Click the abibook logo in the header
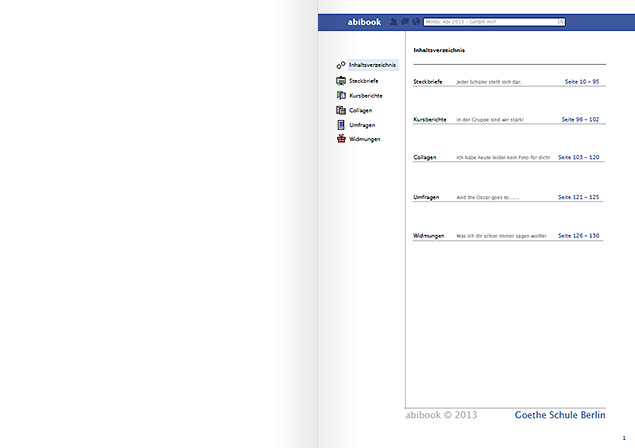Screen dimensions: 635x448 364,21
